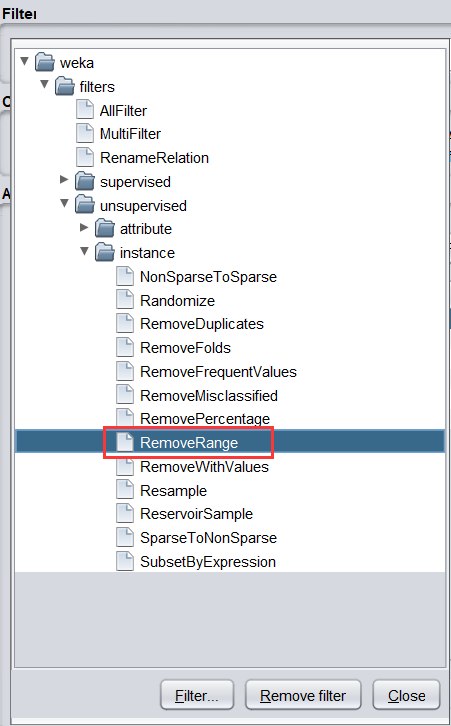Click the SubsetByExpression file icon
Image resolution: width=451 pixels, height=726 pixels.
125,562
